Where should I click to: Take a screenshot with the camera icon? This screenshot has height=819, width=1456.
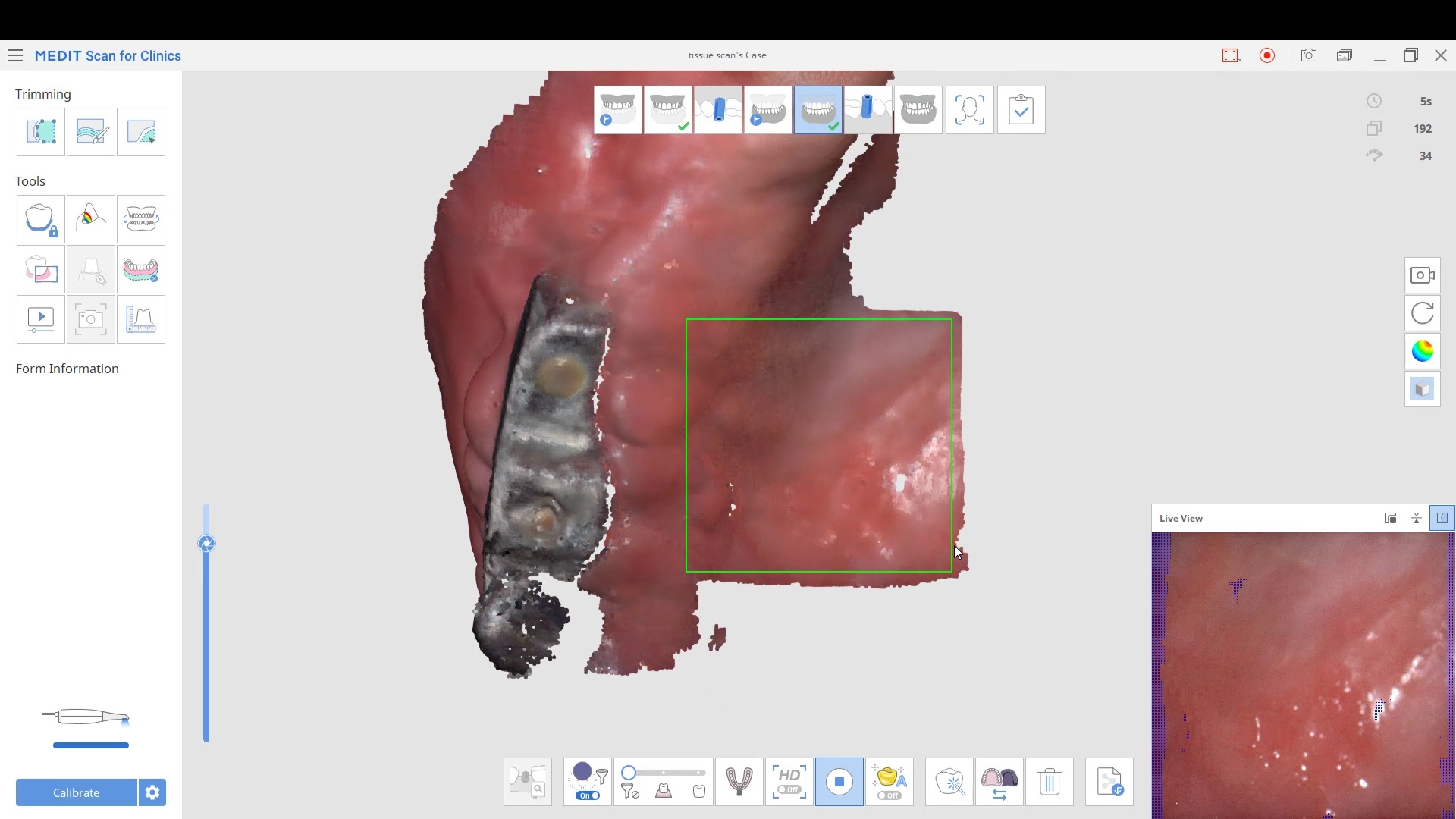[1309, 55]
